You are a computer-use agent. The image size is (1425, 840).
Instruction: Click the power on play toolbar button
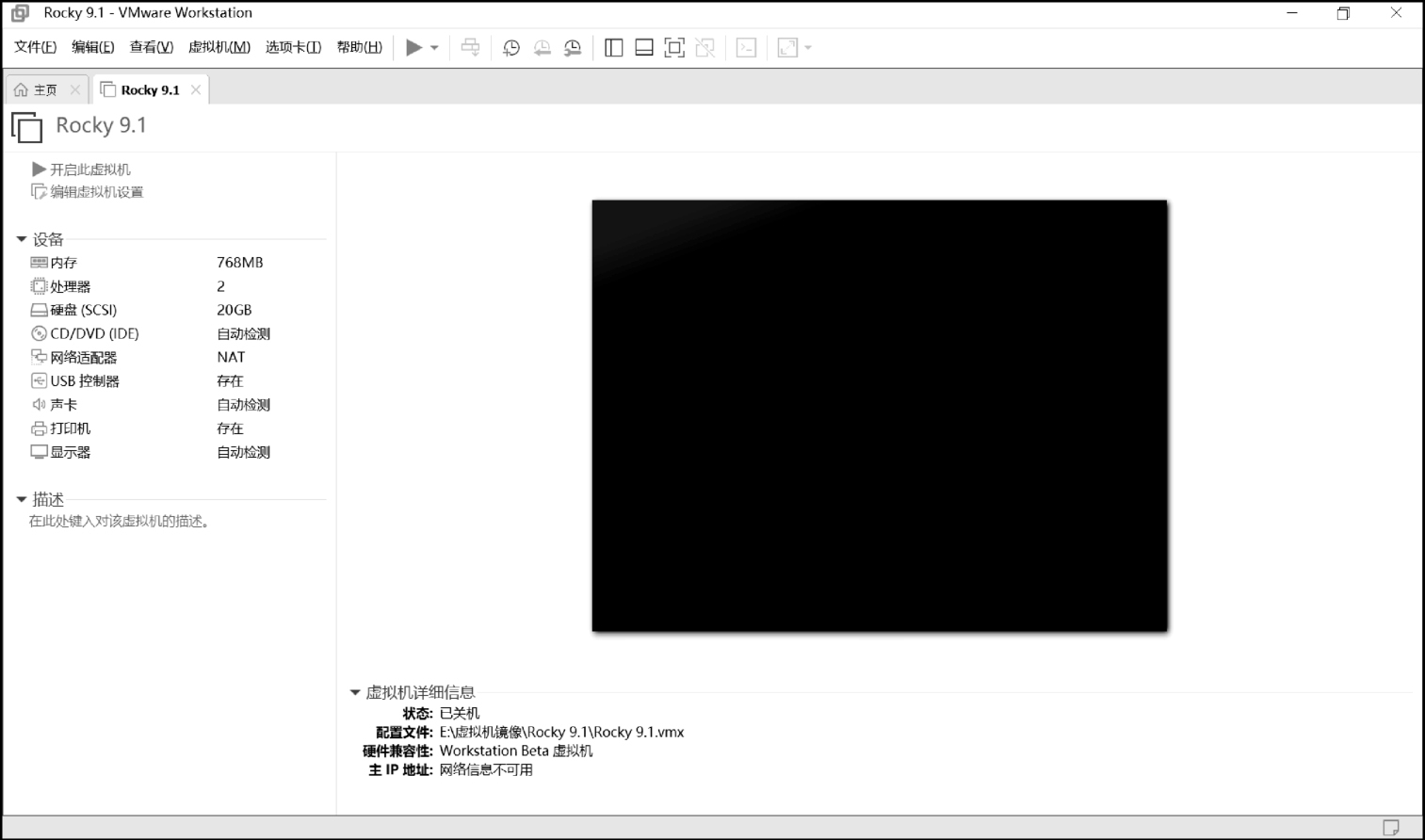click(x=413, y=48)
